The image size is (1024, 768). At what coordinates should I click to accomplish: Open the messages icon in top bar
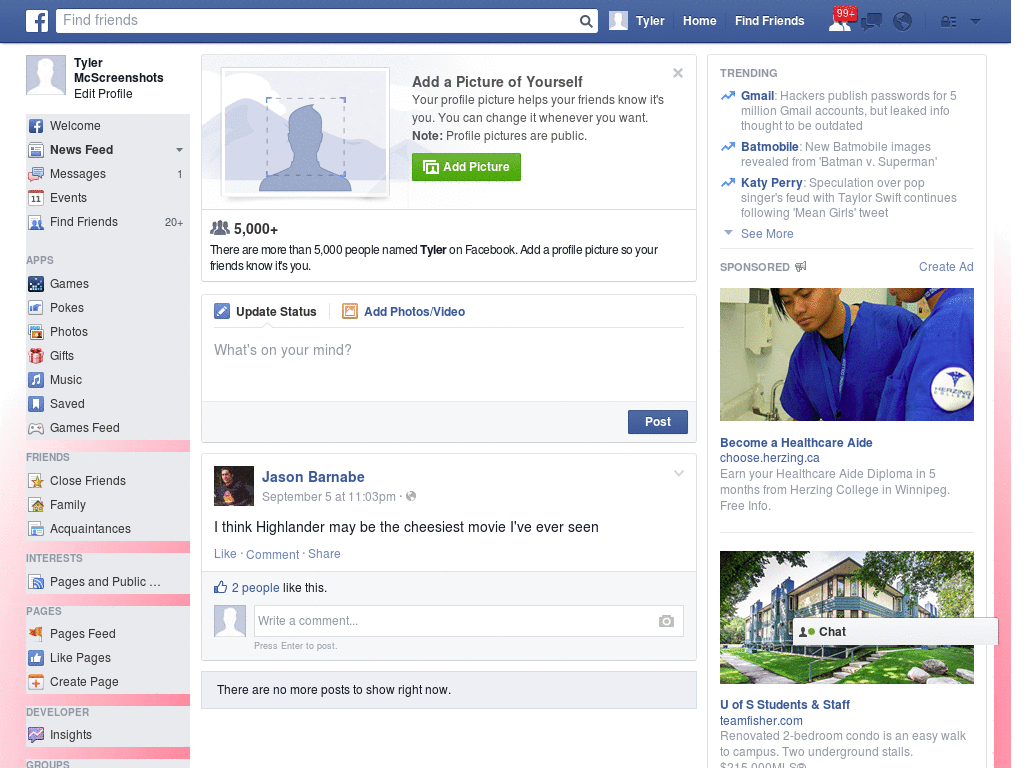tap(871, 22)
